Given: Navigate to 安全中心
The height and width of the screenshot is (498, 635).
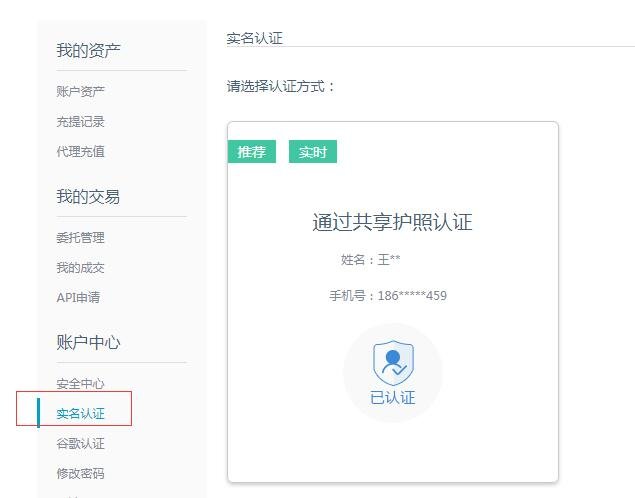Looking at the screenshot, I should [x=81, y=384].
